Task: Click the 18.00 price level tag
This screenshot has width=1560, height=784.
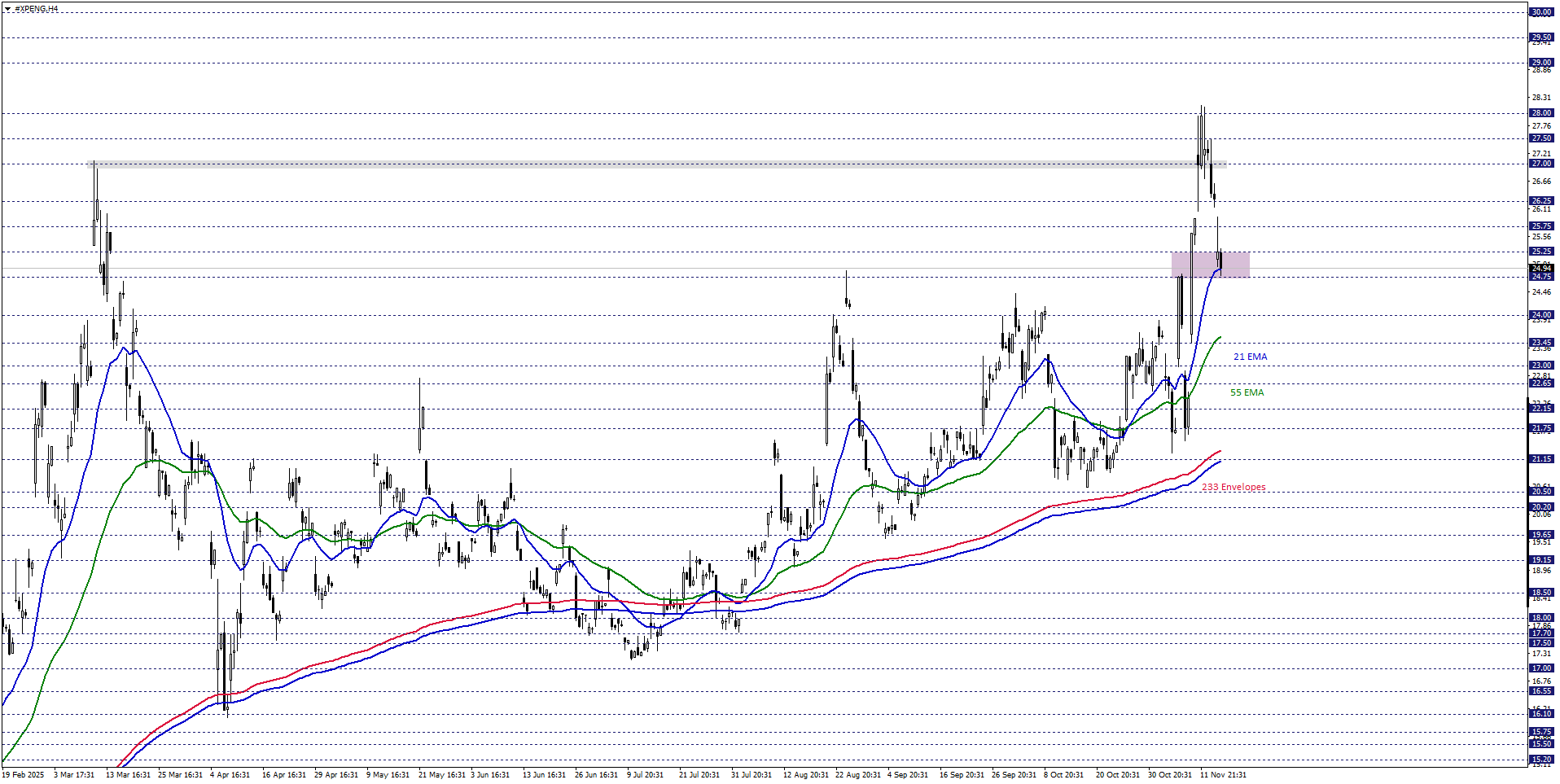Action: point(1541,618)
